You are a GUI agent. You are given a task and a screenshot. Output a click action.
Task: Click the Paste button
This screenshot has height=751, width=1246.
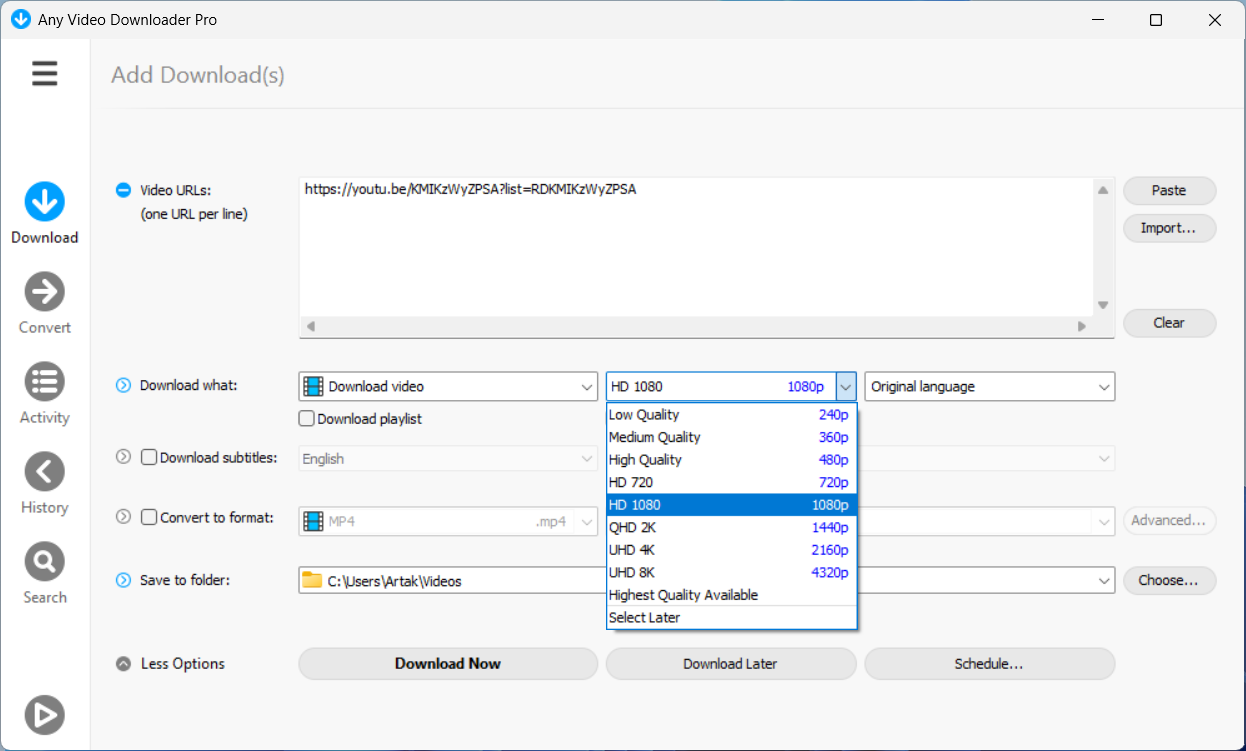click(1169, 191)
